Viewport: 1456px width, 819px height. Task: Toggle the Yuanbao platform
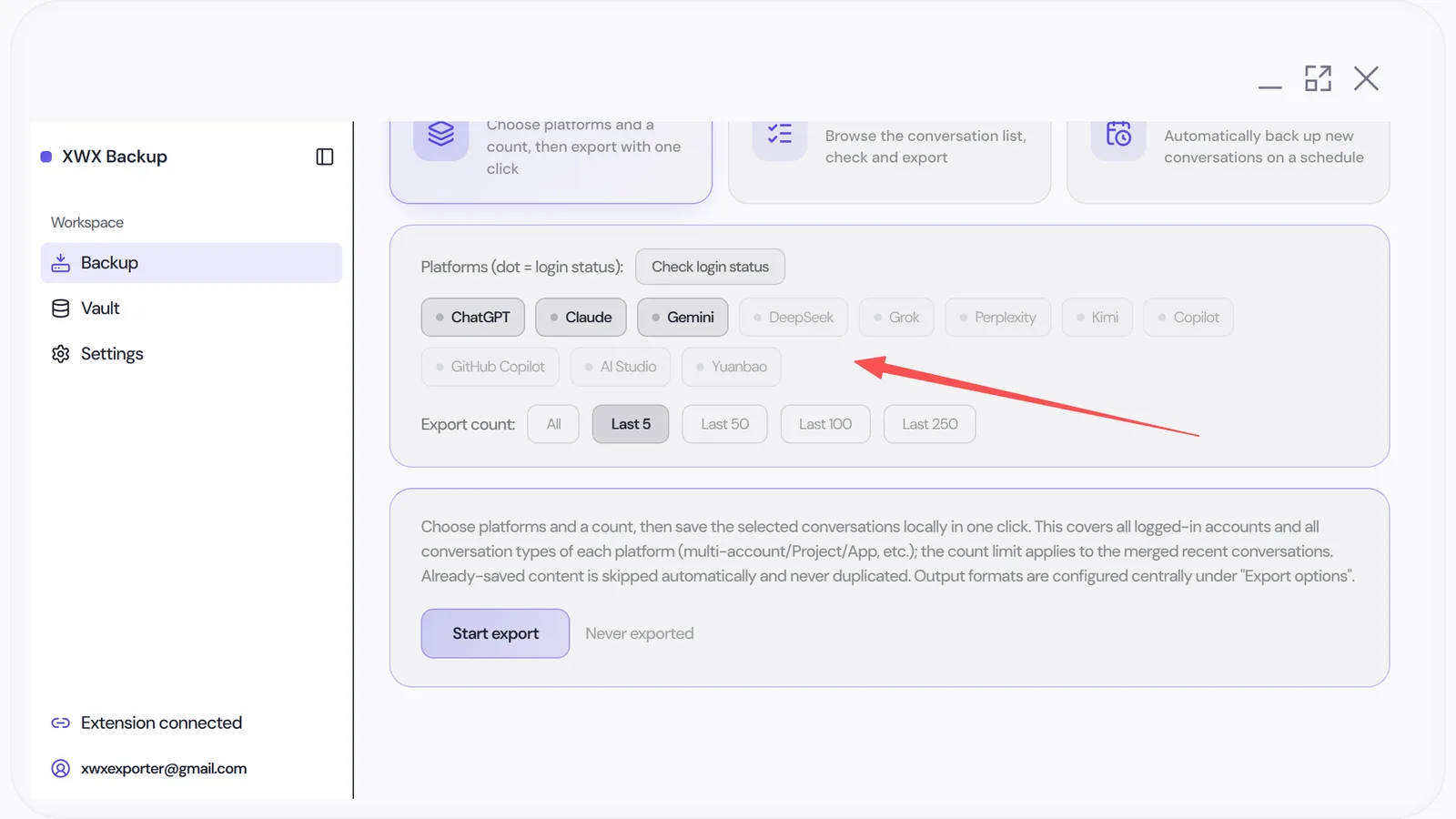click(x=732, y=367)
